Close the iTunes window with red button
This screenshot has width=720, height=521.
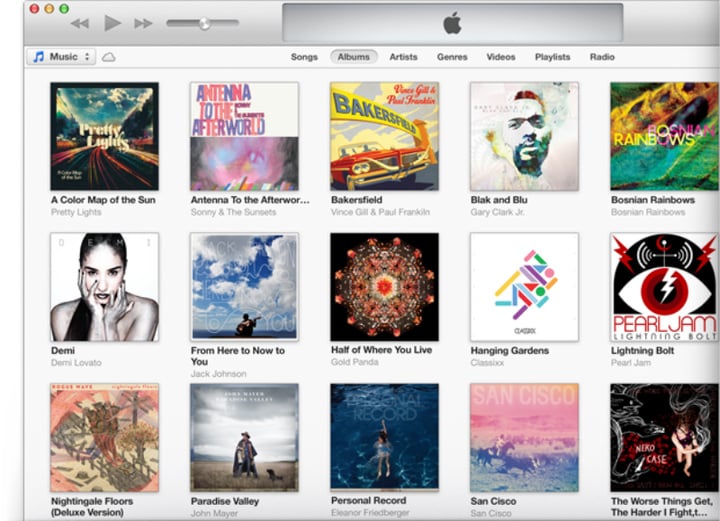(x=34, y=8)
